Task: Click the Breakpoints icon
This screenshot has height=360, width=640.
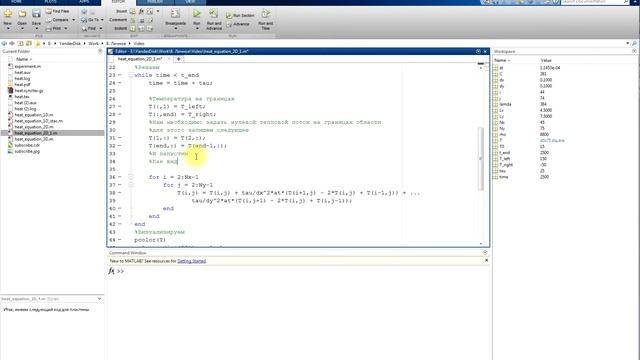Action: (x=176, y=14)
